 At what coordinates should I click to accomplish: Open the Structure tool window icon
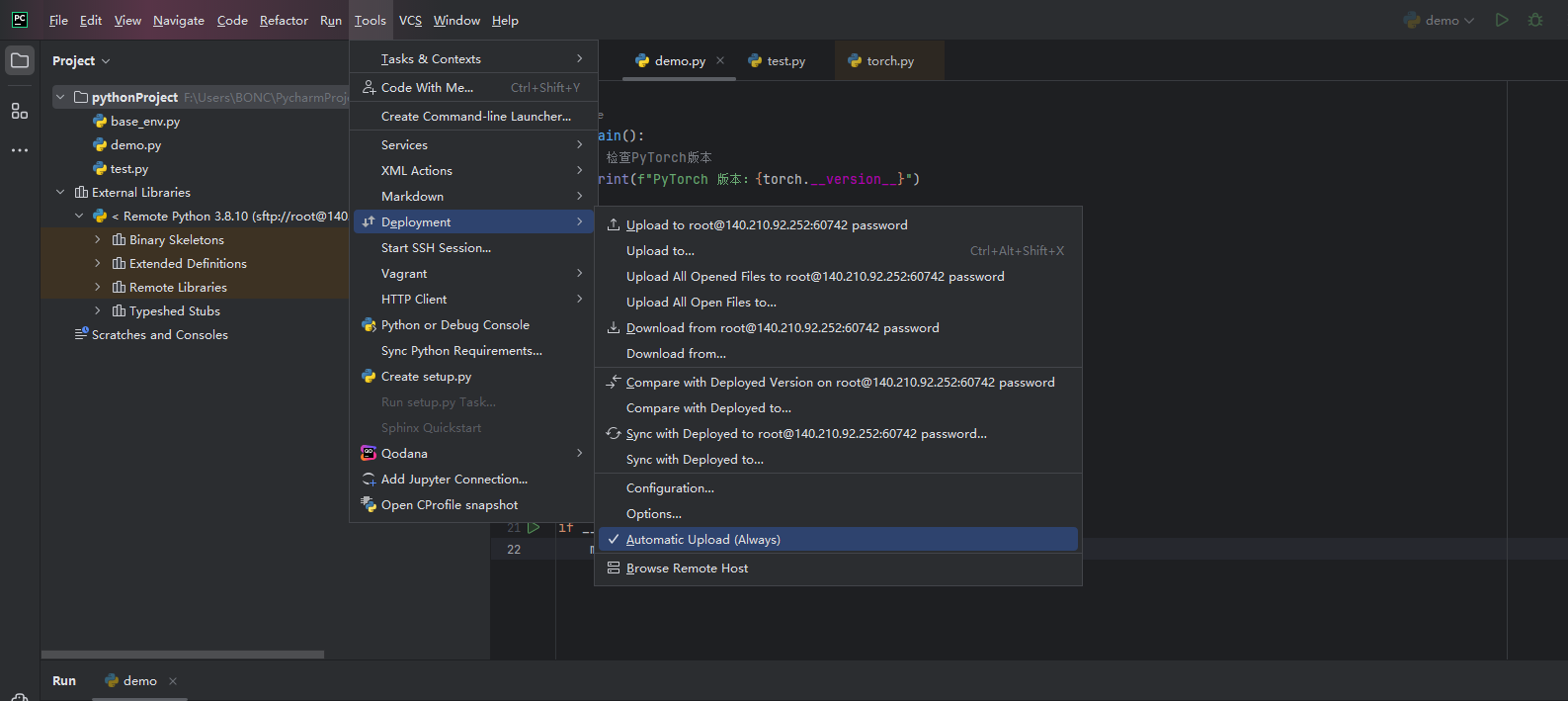click(x=20, y=111)
